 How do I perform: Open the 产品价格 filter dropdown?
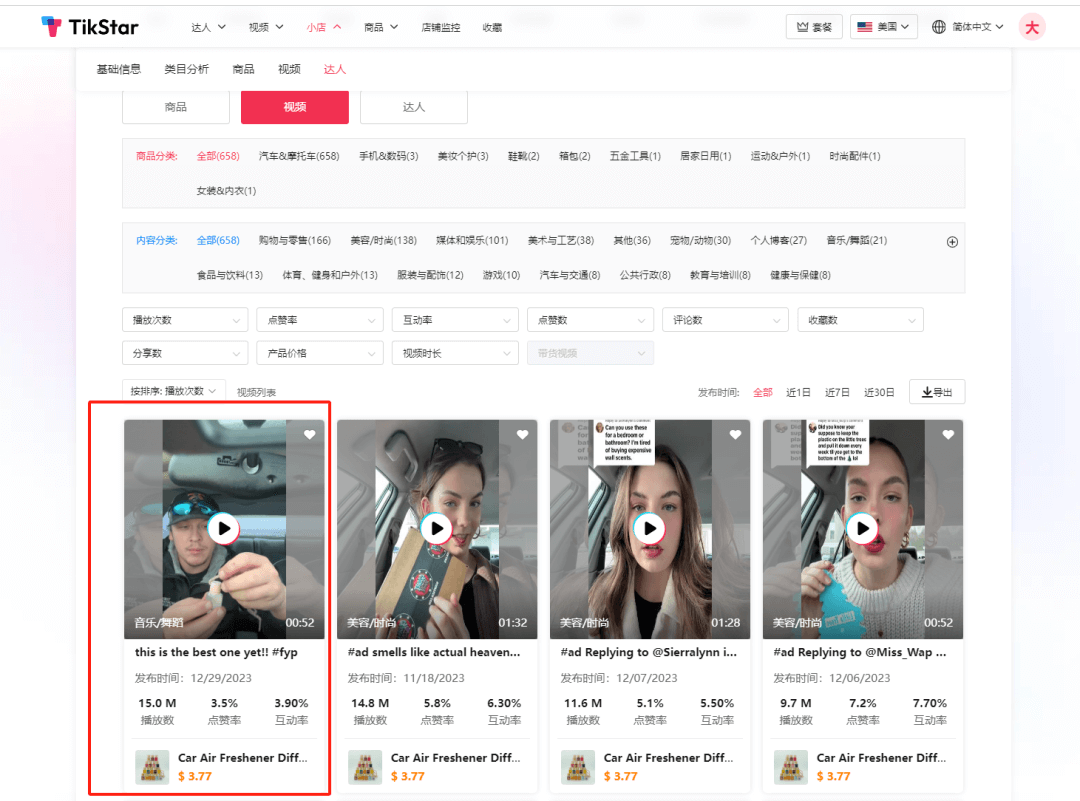click(x=320, y=353)
